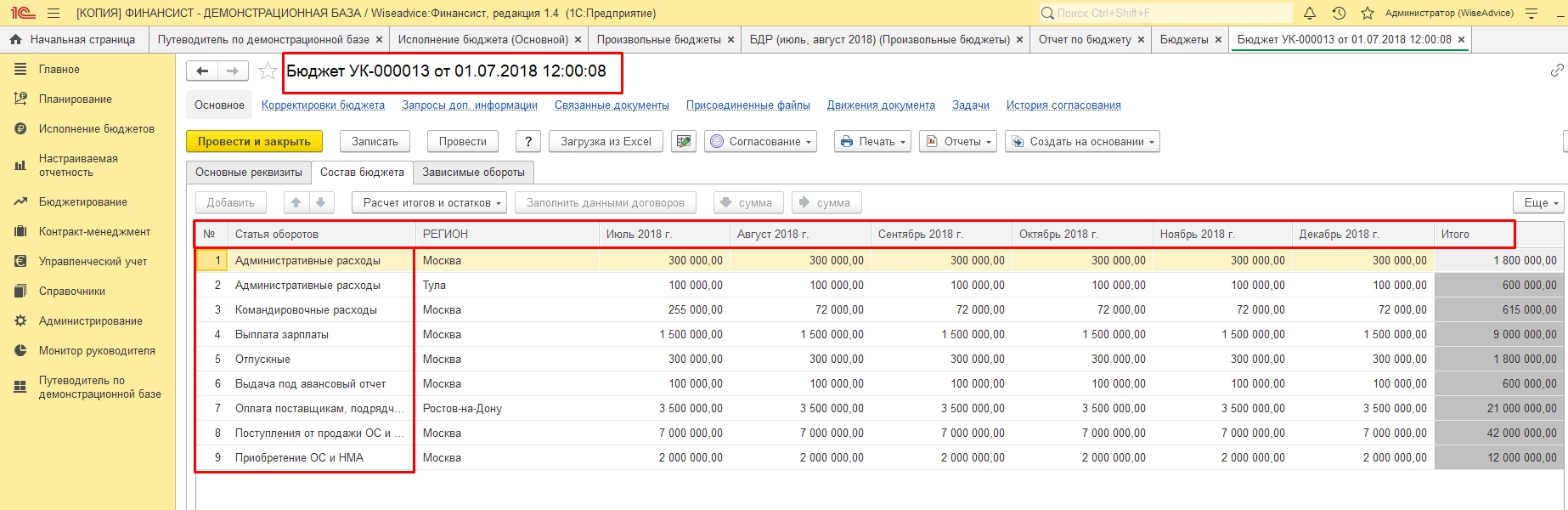The height and width of the screenshot is (510, 1568).
Task: Switch to Зависимые обороты tab
Action: pos(473,173)
